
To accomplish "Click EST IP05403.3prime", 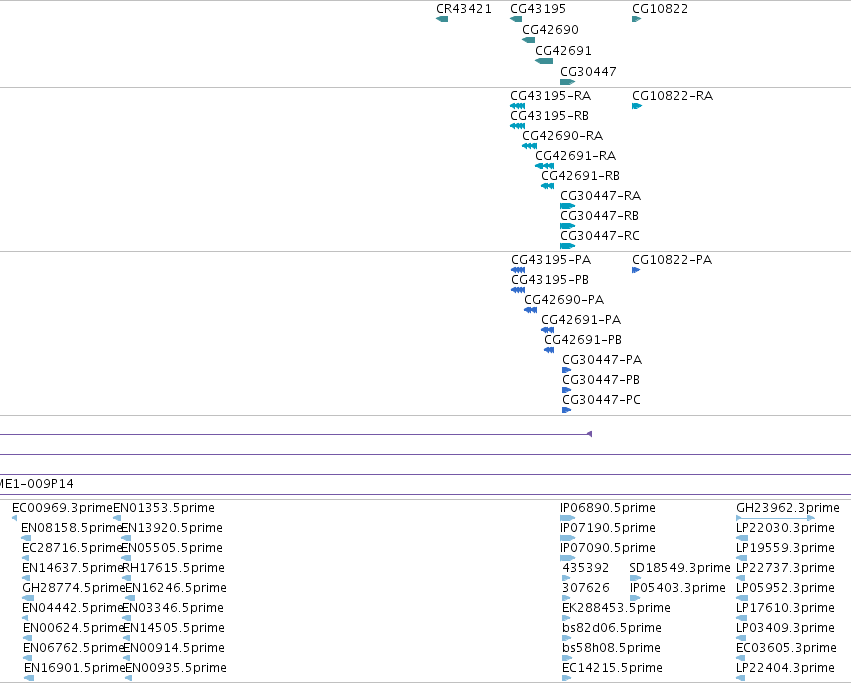I will 636,598.
